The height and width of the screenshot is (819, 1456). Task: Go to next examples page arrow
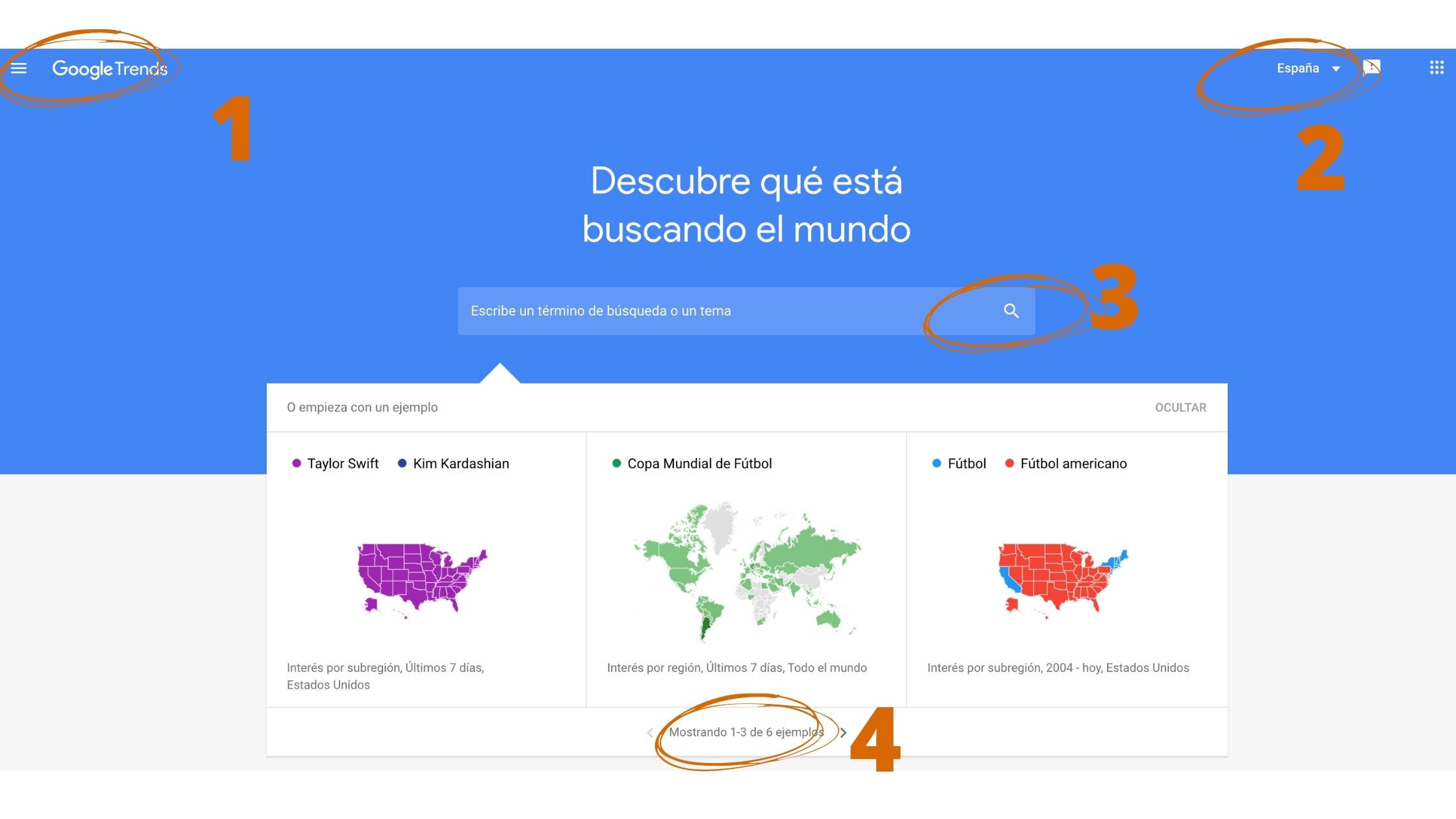(x=843, y=733)
